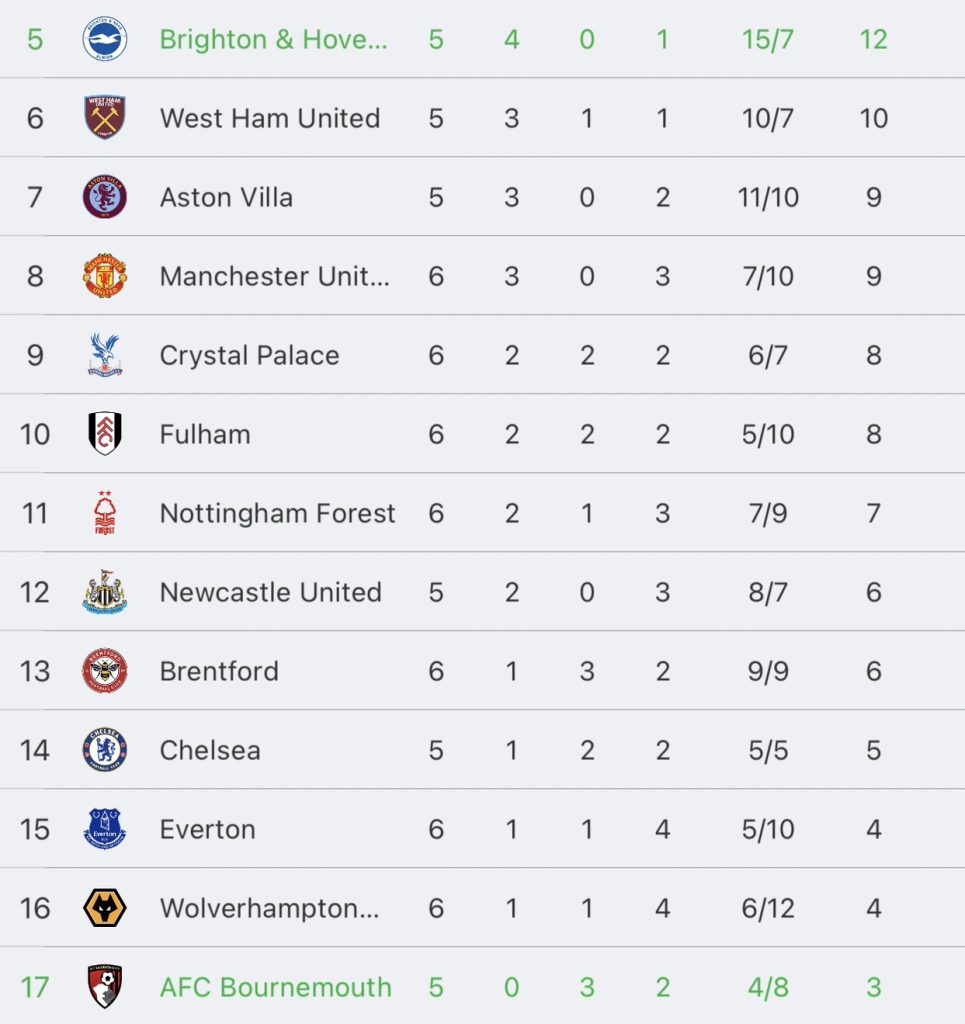The height and width of the screenshot is (1024, 965).
Task: Click the Nottingham Forest tree logo
Action: [105, 513]
